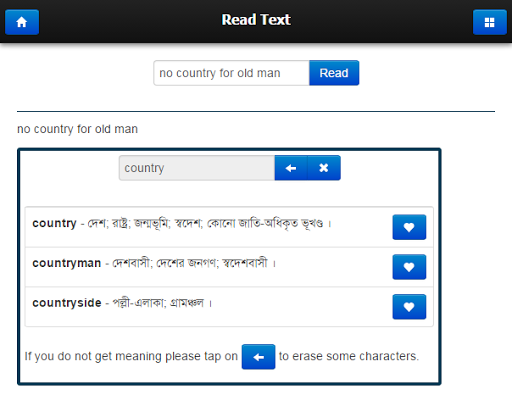This screenshot has height=395, width=512.
Task: Click the country word search field
Action: [197, 168]
